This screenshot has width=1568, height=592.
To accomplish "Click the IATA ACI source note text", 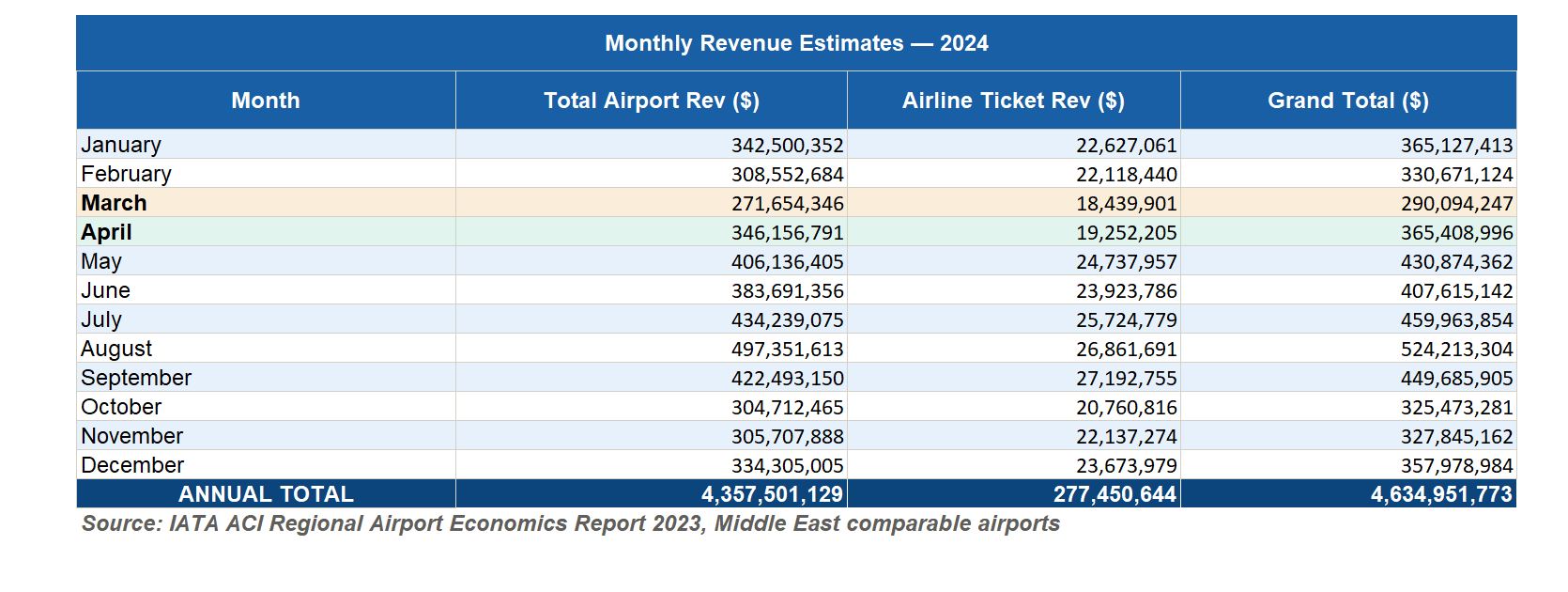I will 570,523.
